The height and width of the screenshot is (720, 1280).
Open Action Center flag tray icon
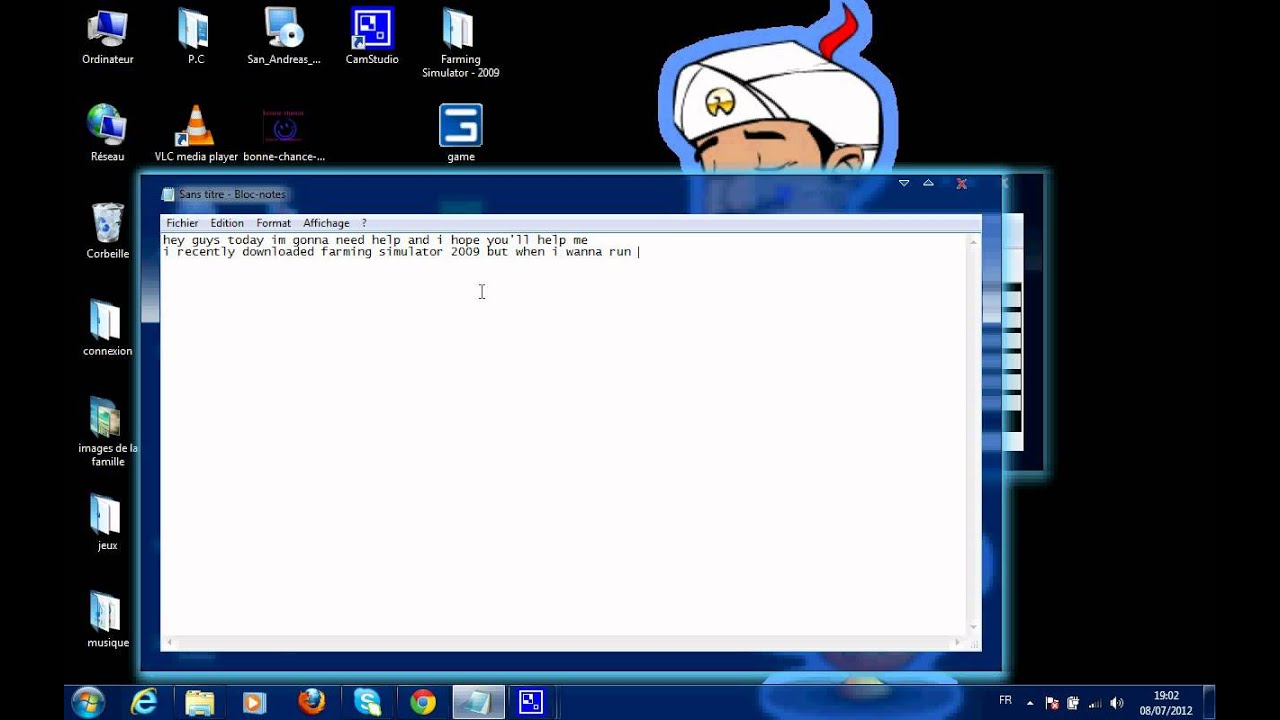click(1052, 703)
